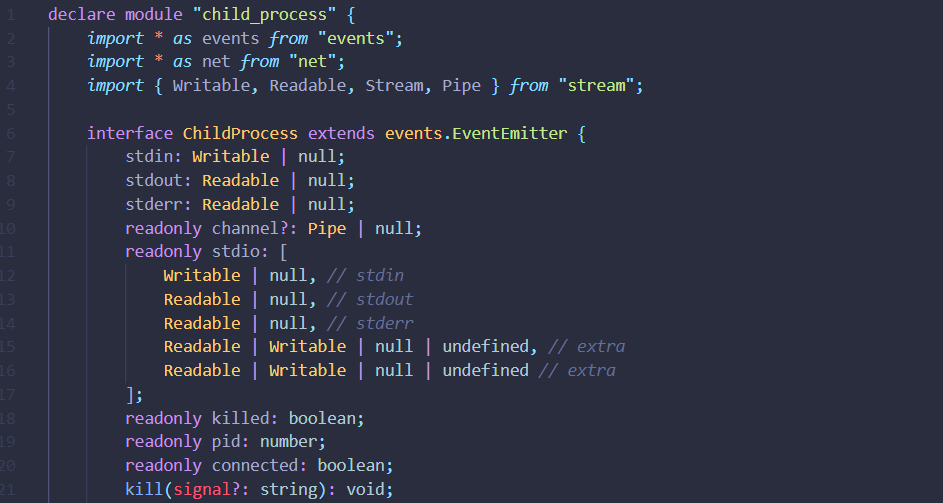Click the Pipe type after channel
The width and height of the screenshot is (943, 503).
(x=327, y=228)
